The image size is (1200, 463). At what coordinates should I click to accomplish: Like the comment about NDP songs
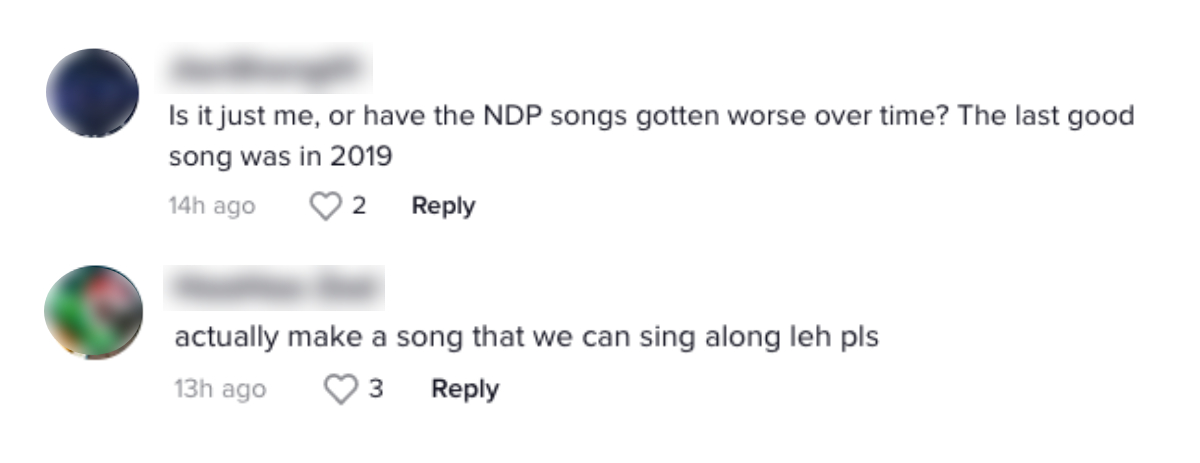pos(325,207)
